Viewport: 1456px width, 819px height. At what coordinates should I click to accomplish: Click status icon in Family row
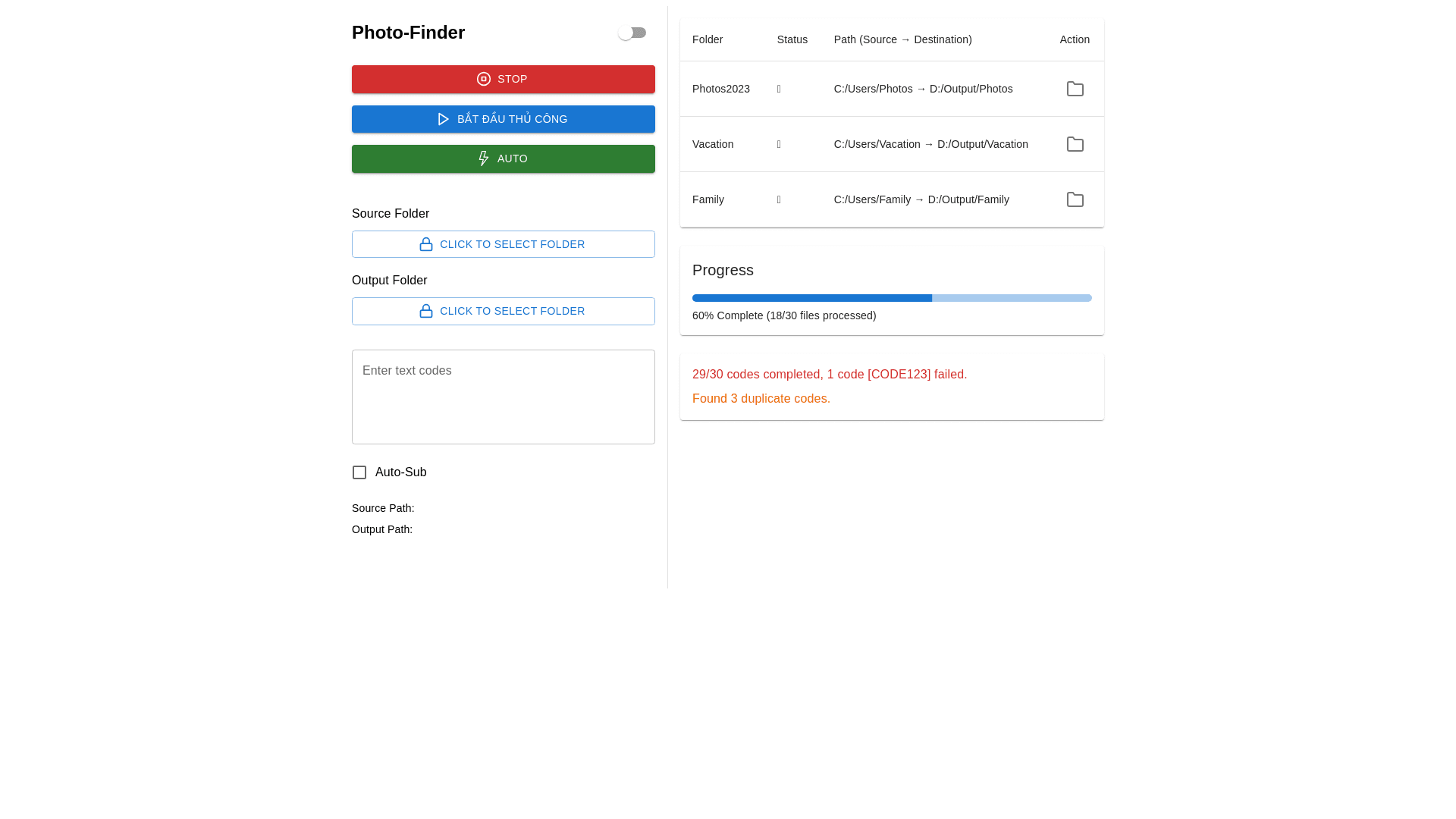pyautogui.click(x=779, y=199)
